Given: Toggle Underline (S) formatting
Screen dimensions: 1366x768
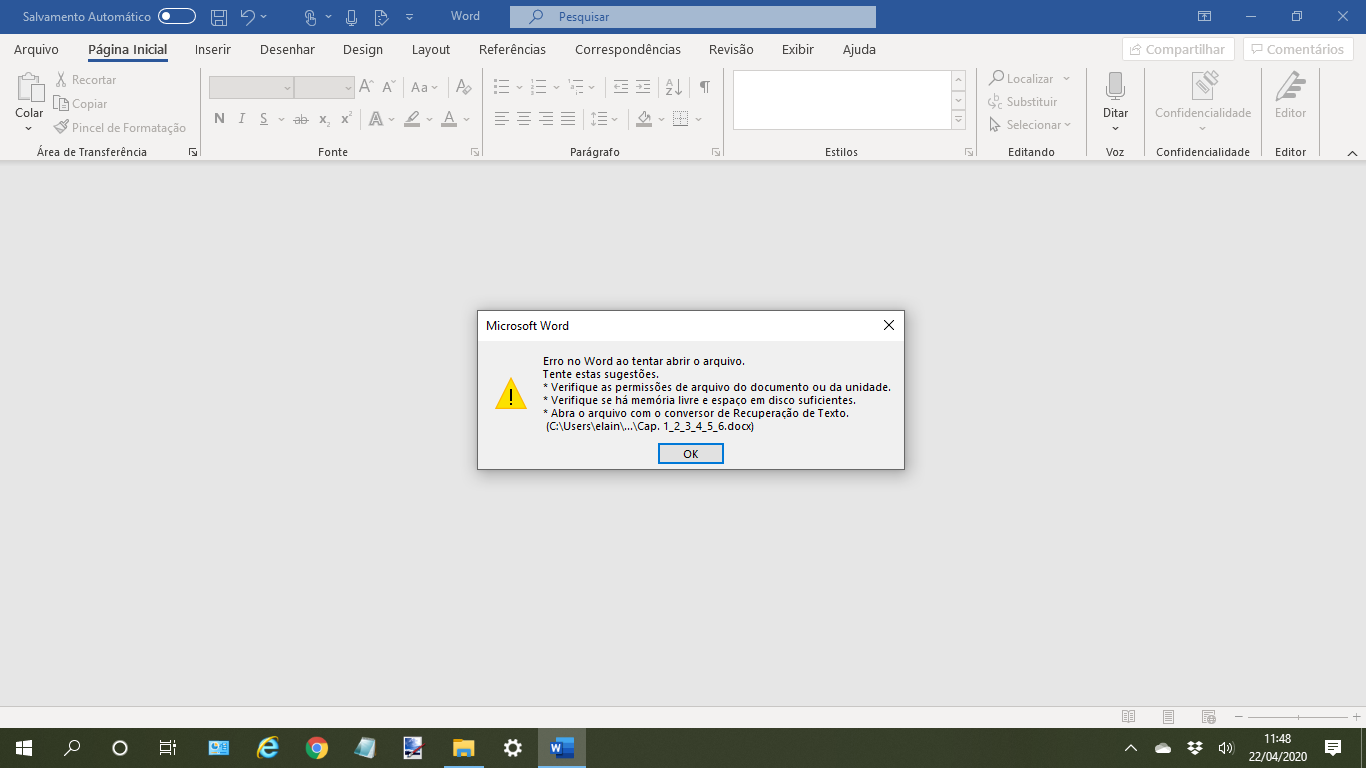Looking at the screenshot, I should pyautogui.click(x=264, y=119).
